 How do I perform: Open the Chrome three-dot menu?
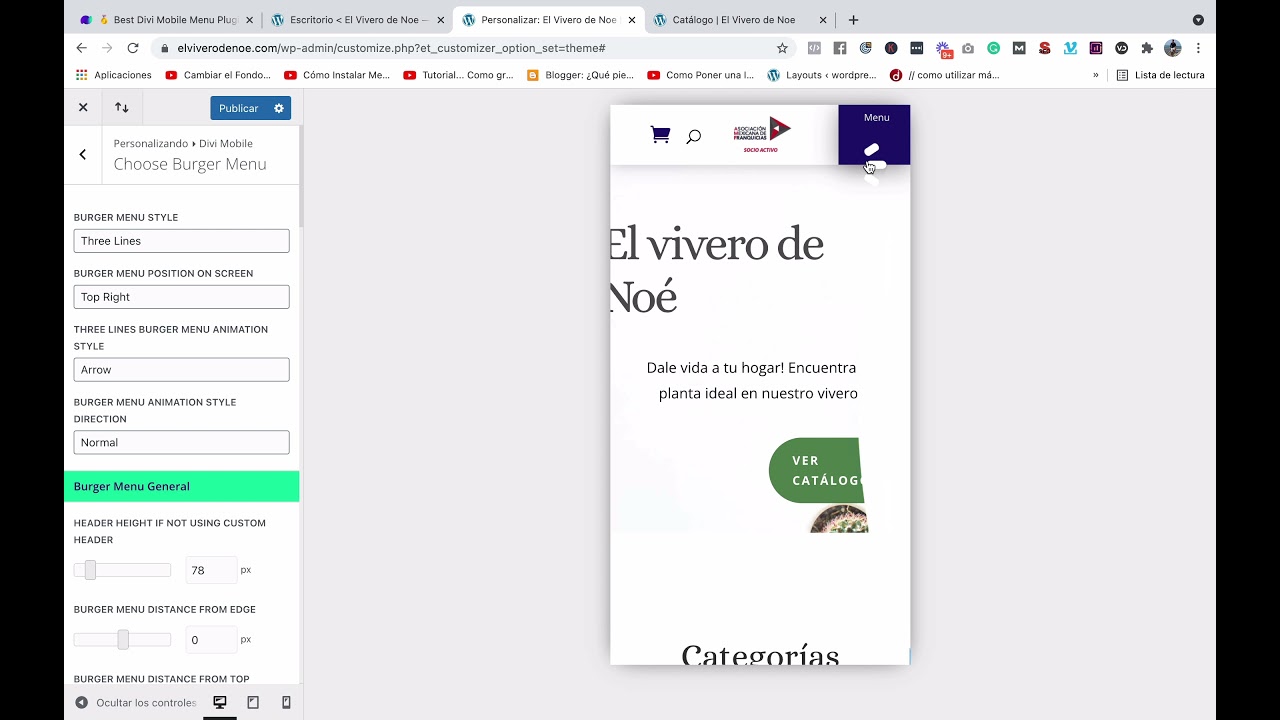click(x=1198, y=48)
